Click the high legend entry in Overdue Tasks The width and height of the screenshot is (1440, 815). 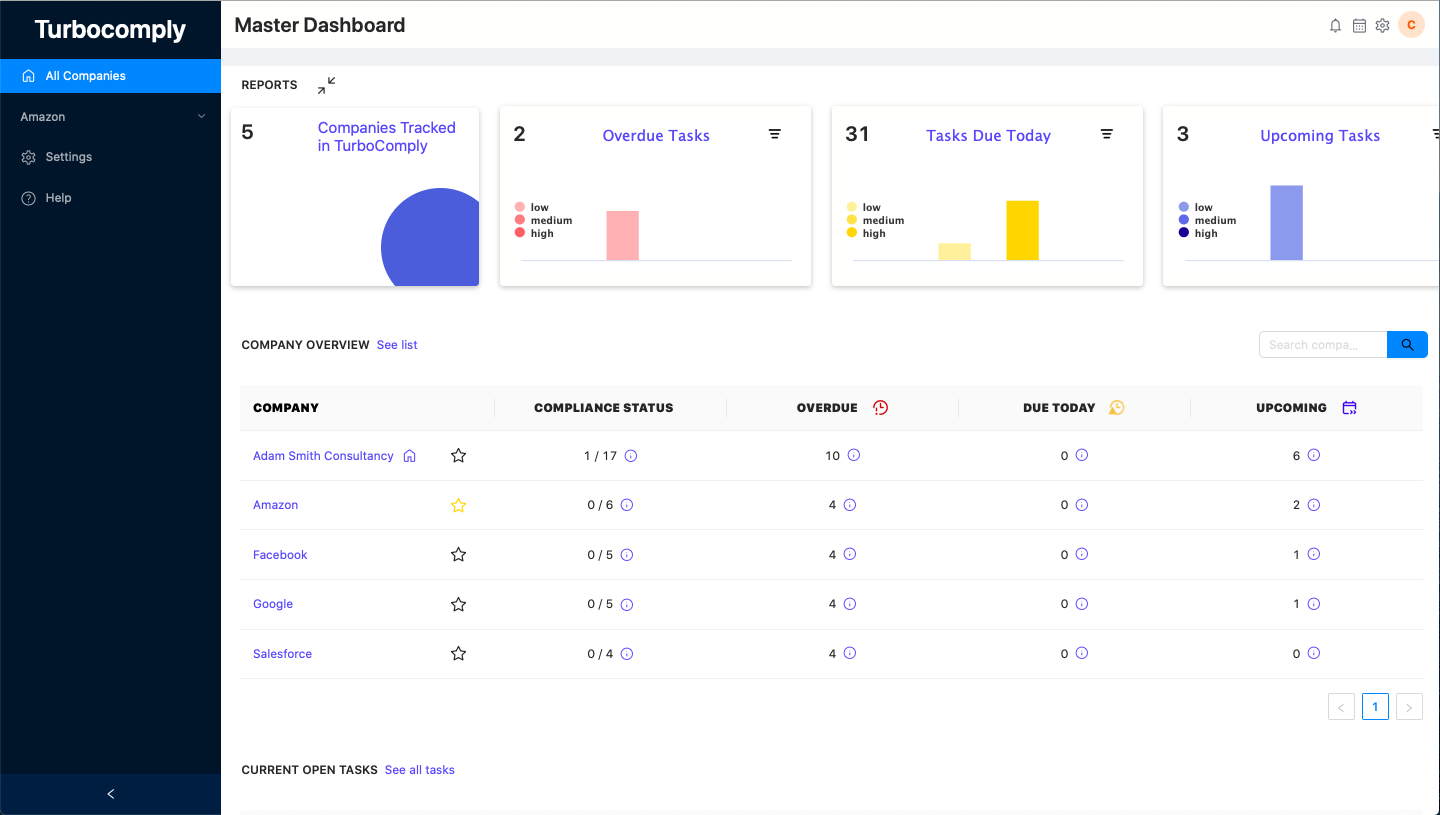(534, 233)
